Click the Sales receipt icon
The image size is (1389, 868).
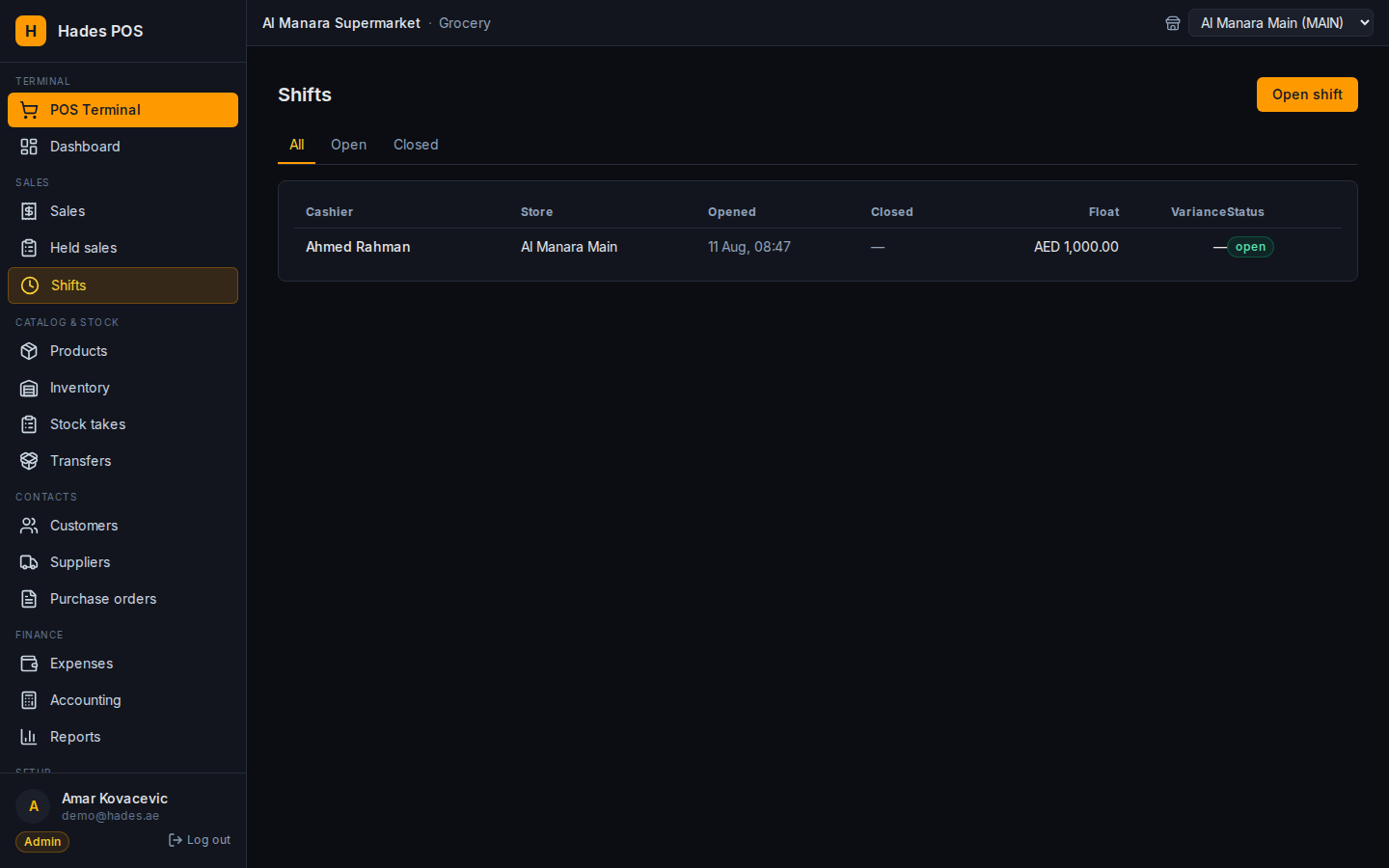(x=29, y=211)
